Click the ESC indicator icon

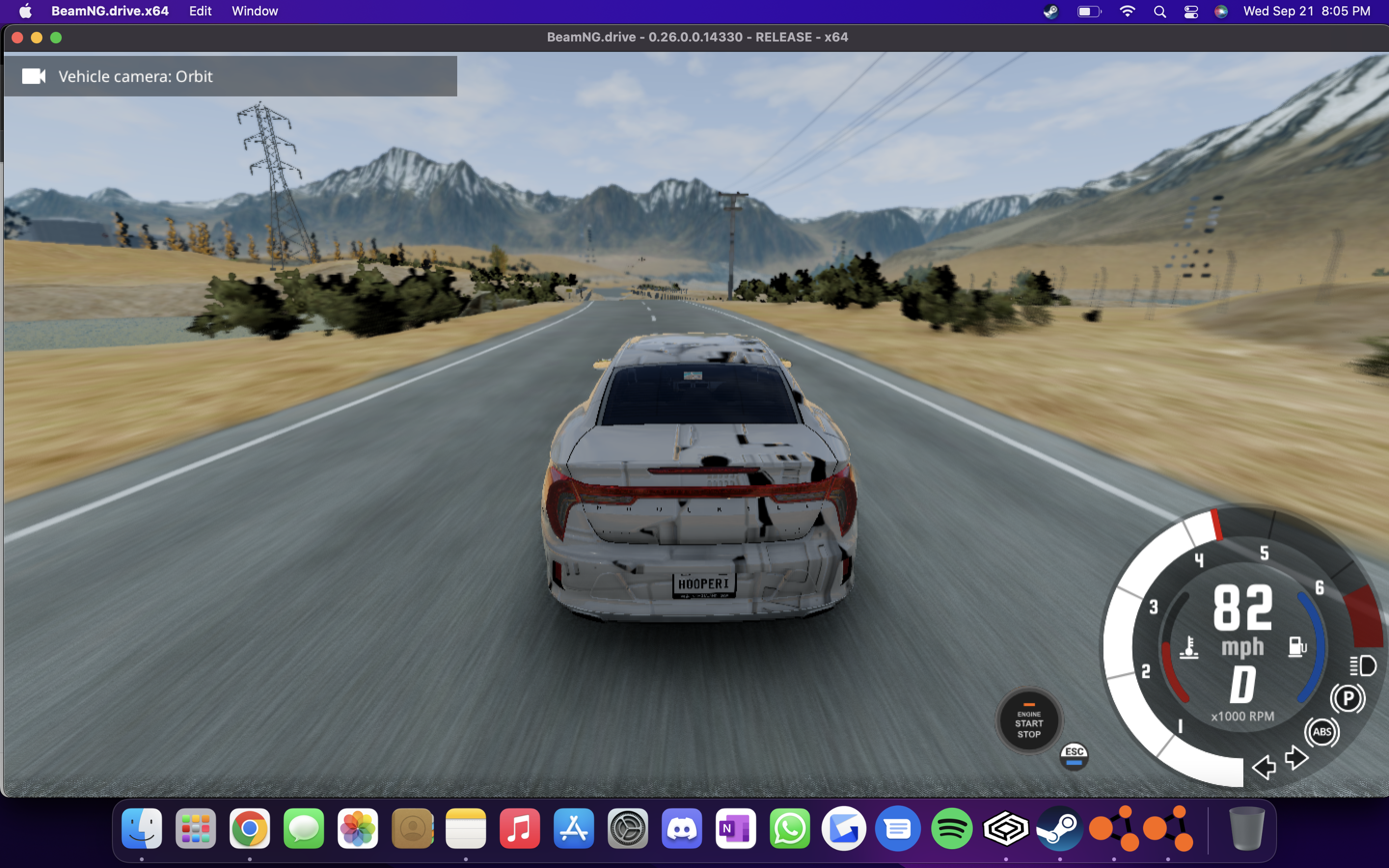[1074, 756]
